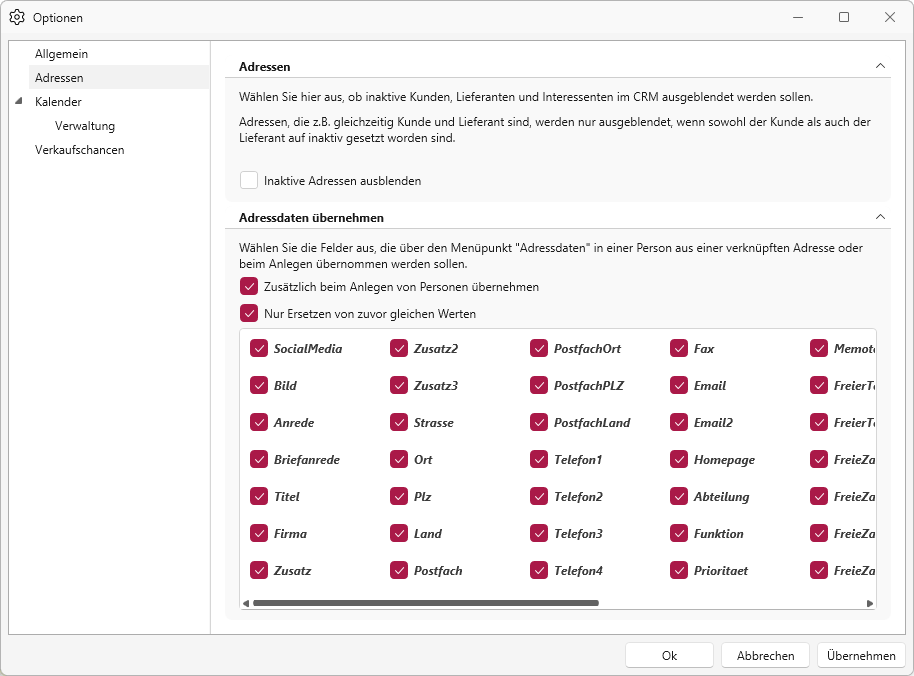Image resolution: width=914 pixels, height=676 pixels.
Task: Minimize the Optionen window
Action: (x=798, y=17)
